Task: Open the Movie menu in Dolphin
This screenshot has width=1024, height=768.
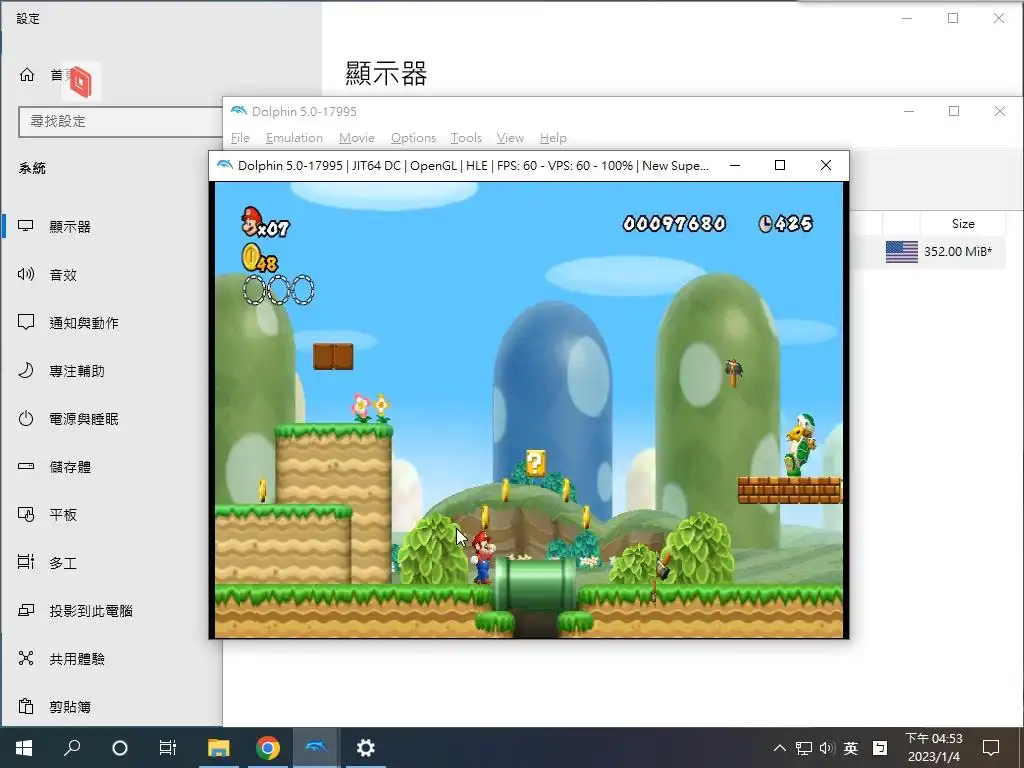Action: click(357, 138)
